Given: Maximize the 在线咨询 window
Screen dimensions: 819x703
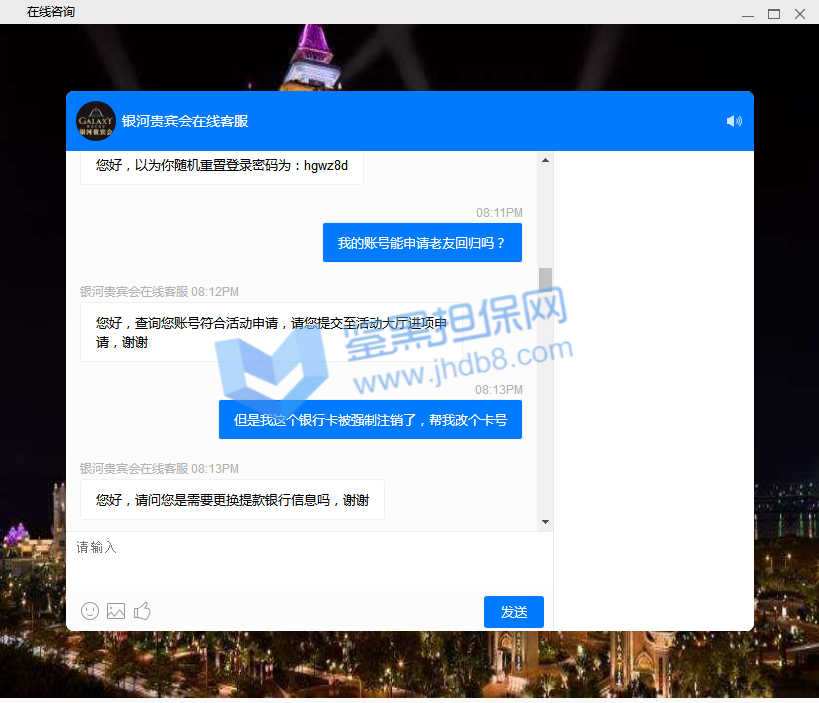Looking at the screenshot, I should 773,13.
